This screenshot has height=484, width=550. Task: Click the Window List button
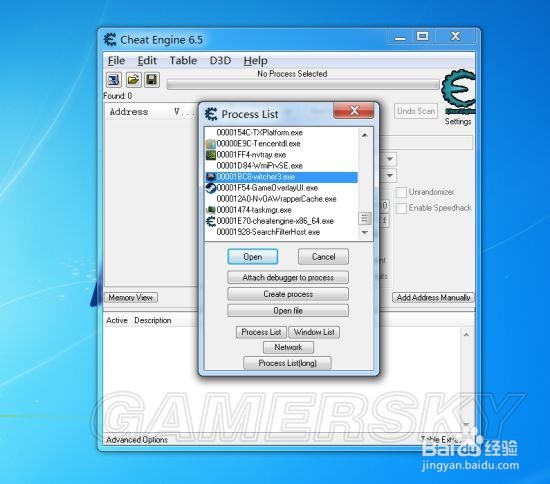pos(314,332)
